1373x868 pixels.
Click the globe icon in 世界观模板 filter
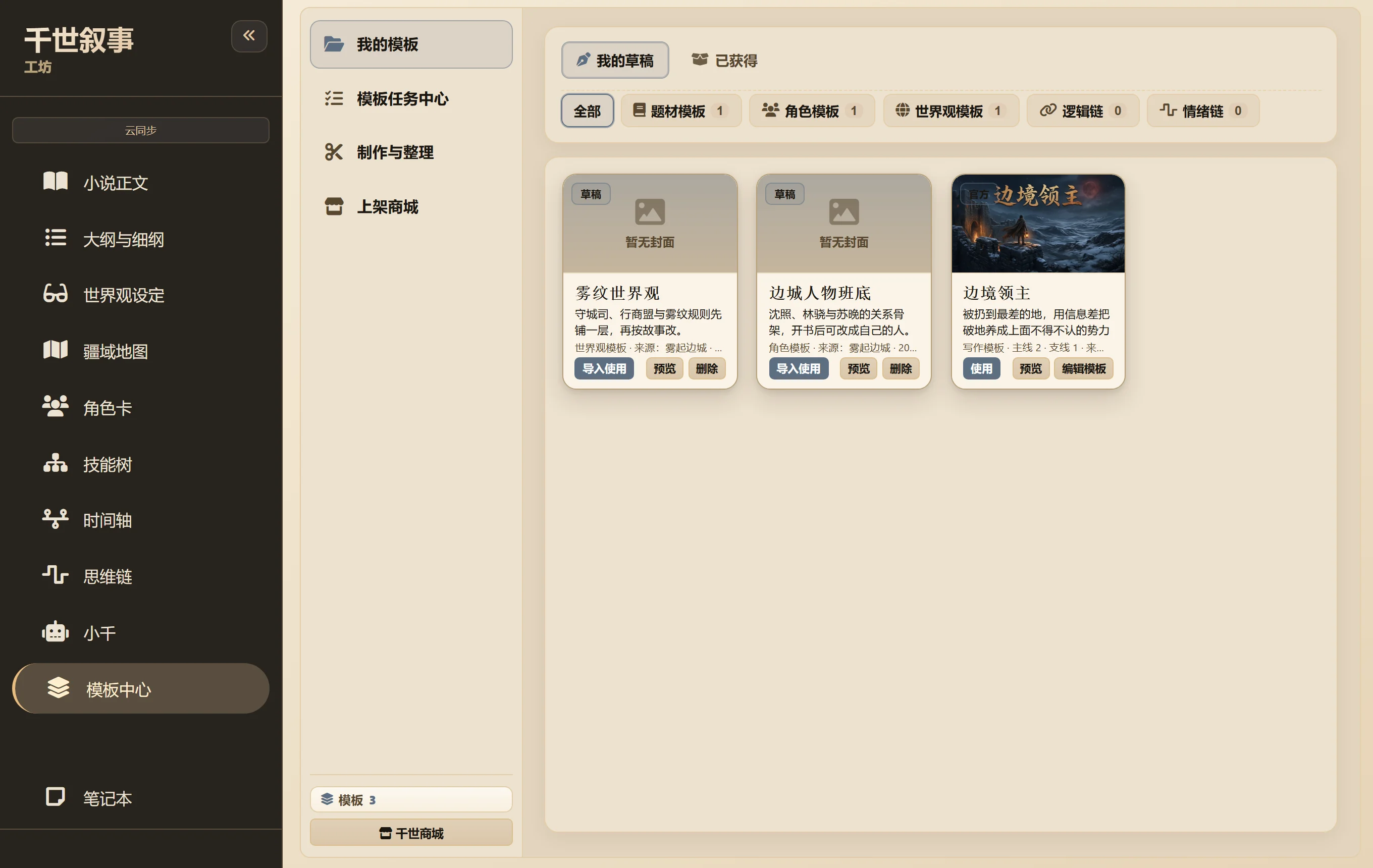click(902, 110)
